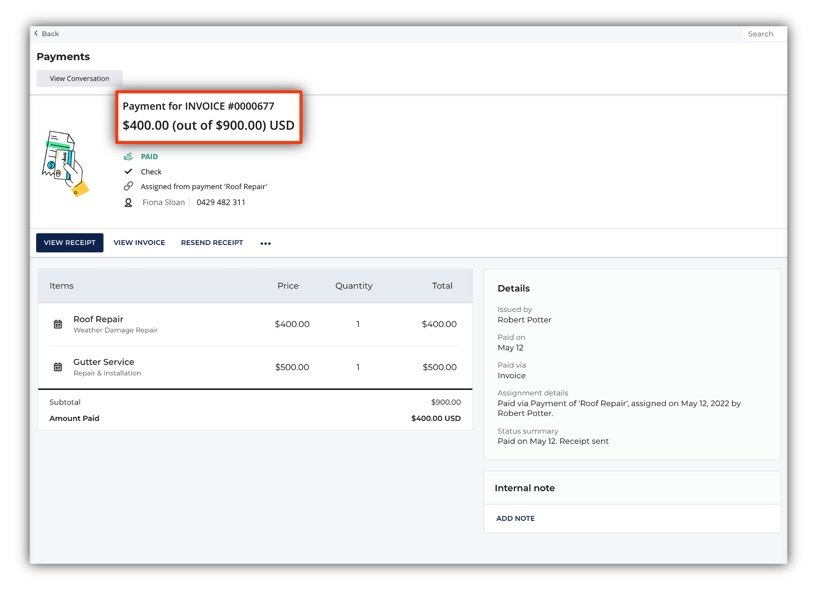Click the Paid on date May 12
Viewport: 814px width, 590px height.
510,348
